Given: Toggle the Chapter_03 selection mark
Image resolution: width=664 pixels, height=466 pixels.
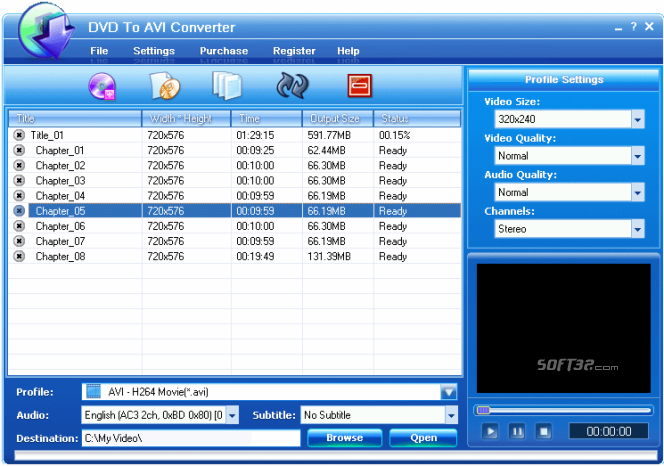Looking at the screenshot, I should click(x=19, y=180).
